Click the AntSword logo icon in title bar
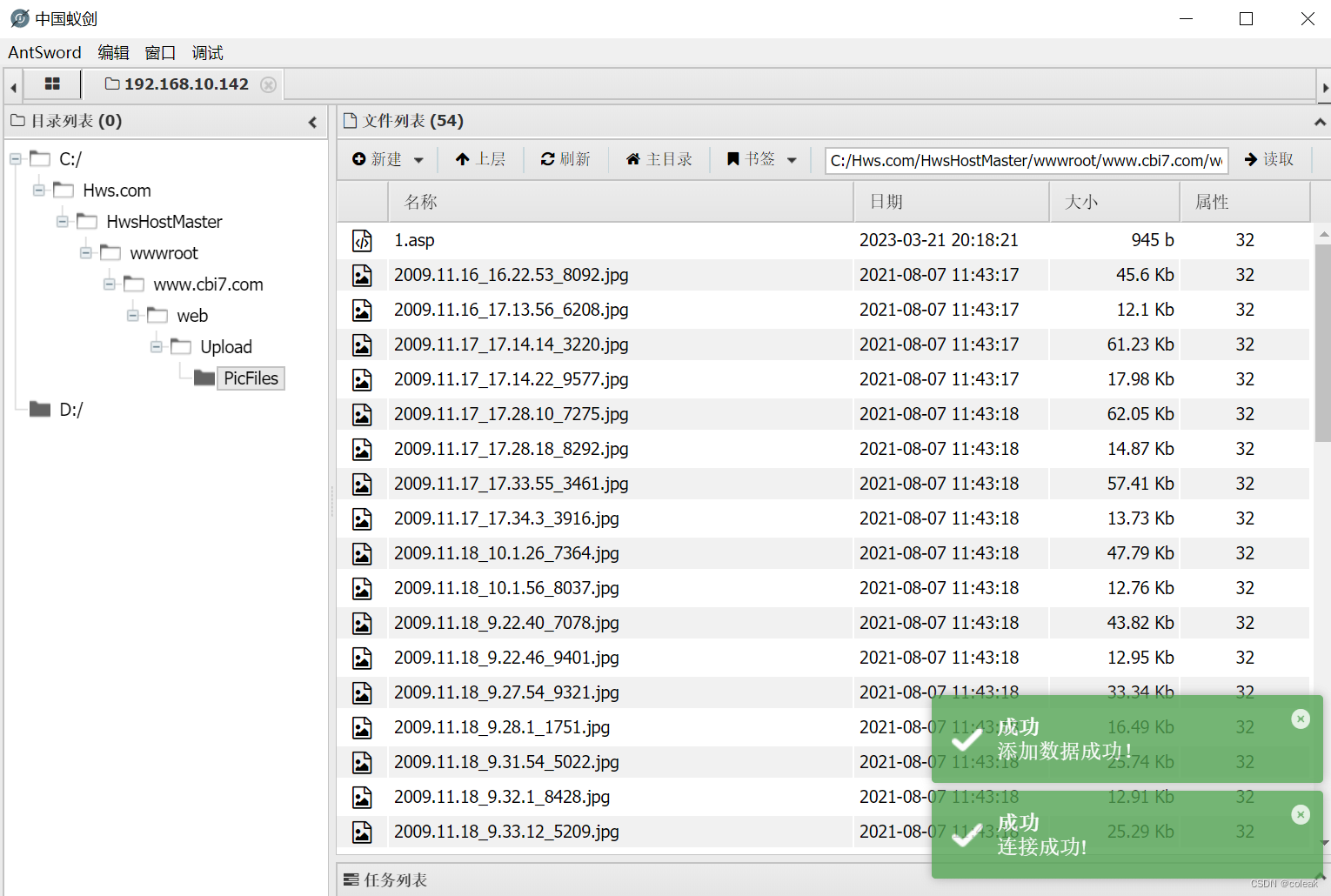The height and width of the screenshot is (896, 1331). tap(19, 17)
